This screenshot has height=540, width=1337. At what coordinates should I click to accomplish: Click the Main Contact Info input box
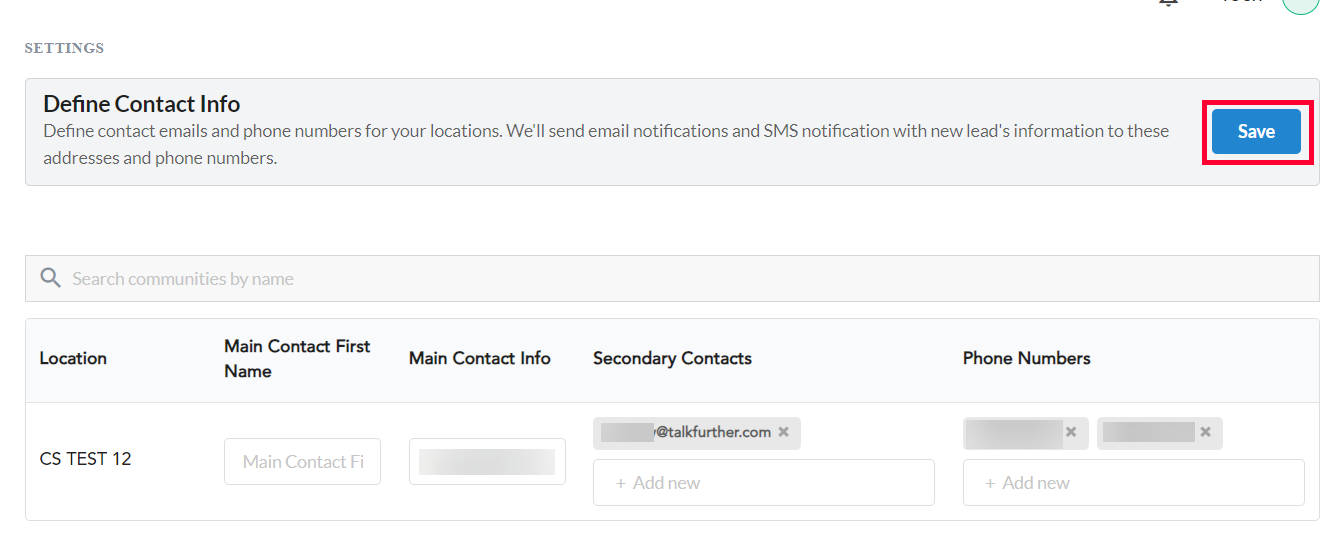(487, 461)
